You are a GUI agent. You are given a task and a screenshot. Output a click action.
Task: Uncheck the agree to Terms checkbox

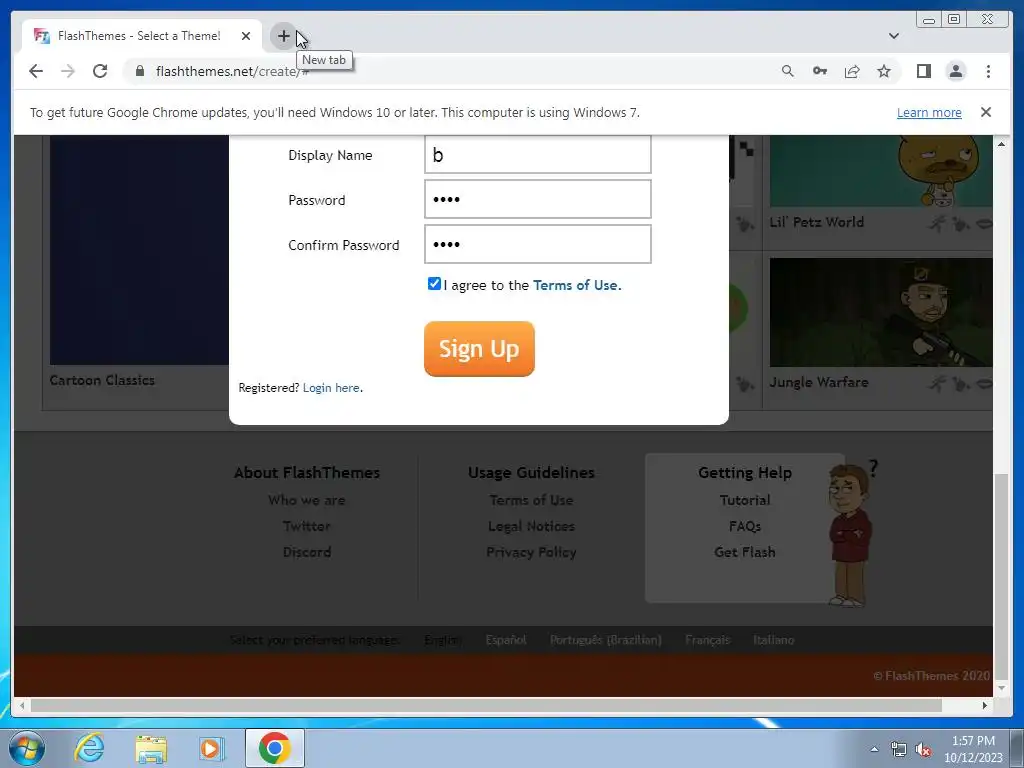[434, 283]
